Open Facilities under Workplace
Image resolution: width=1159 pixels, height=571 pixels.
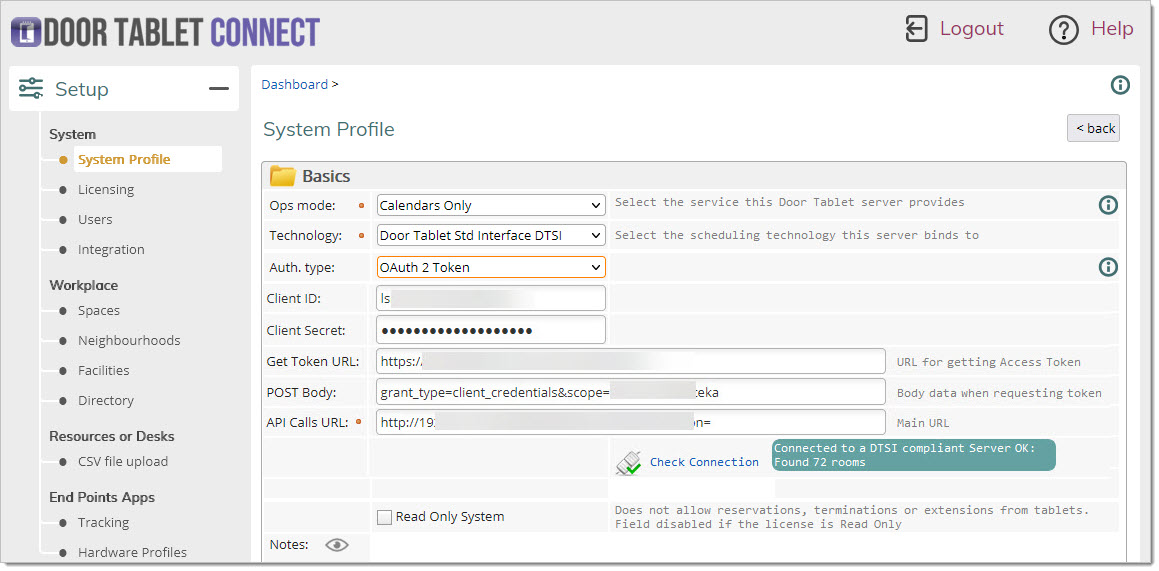103,371
